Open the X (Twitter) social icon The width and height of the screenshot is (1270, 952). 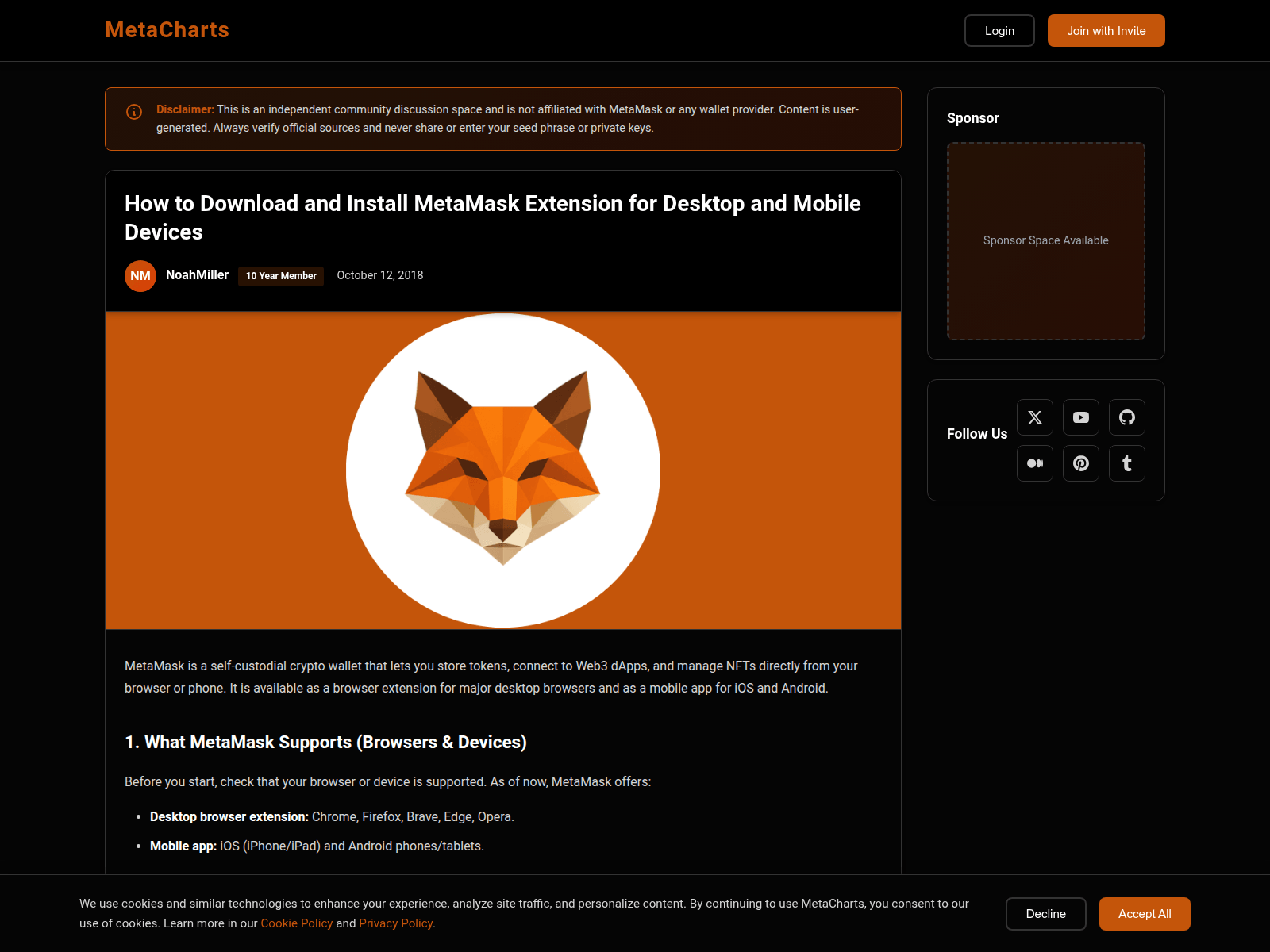tap(1035, 417)
